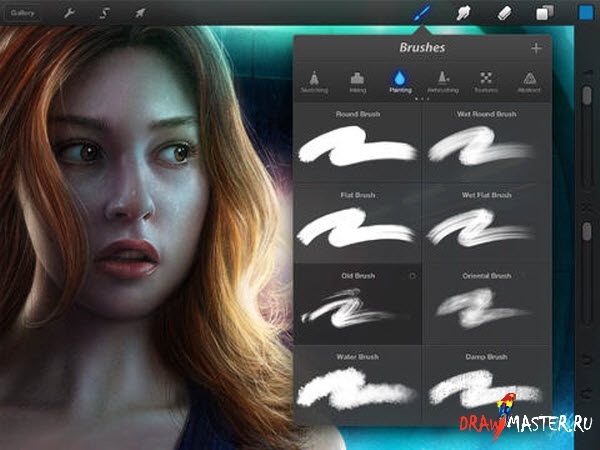
Task: Select the Old Brush stroke preview
Action: pyautogui.click(x=350, y=308)
